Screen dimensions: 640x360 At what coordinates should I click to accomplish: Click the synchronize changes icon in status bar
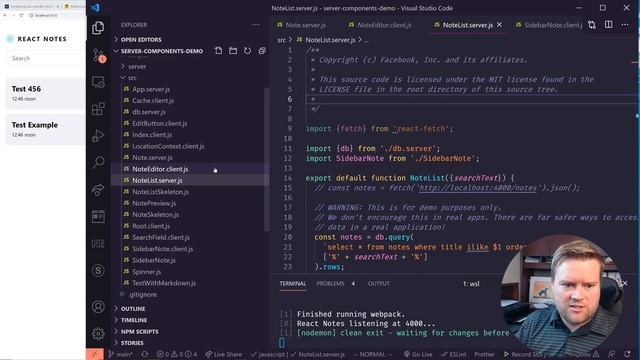(x=144, y=354)
